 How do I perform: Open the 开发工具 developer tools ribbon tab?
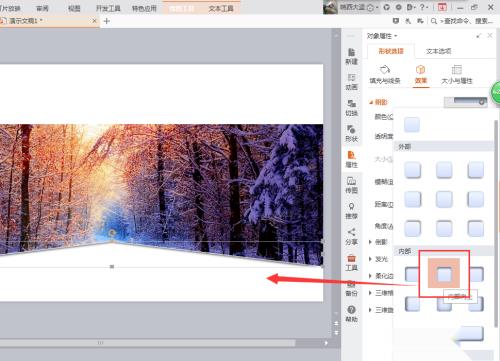click(x=108, y=8)
